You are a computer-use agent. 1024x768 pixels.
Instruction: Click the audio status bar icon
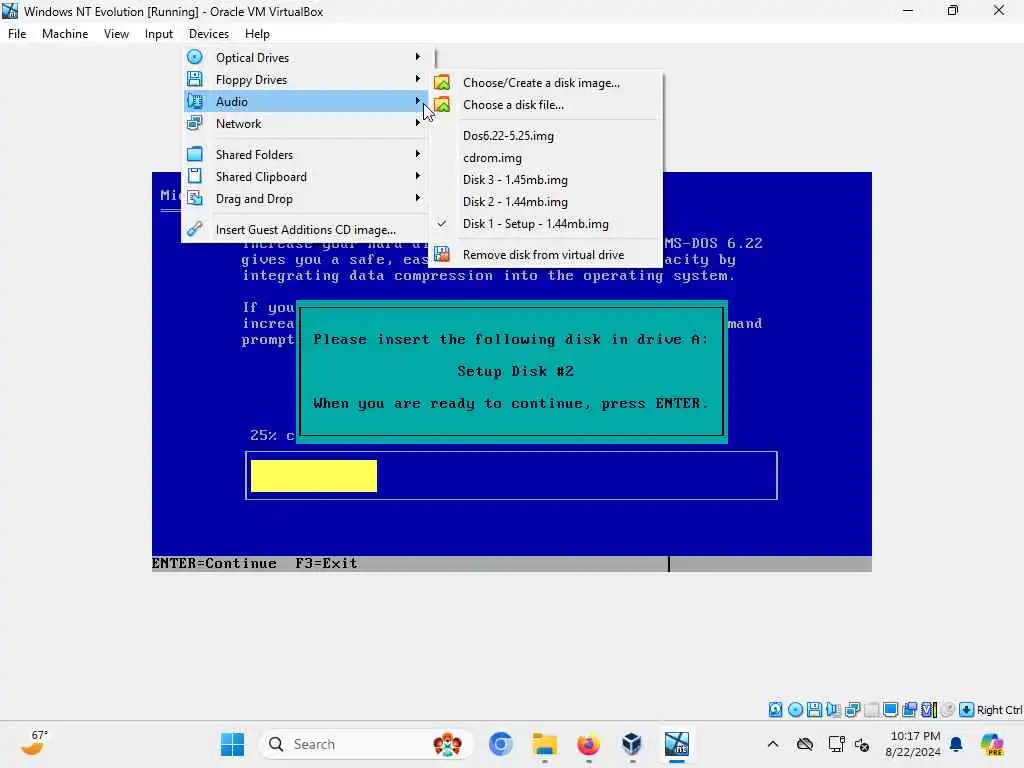click(x=833, y=710)
